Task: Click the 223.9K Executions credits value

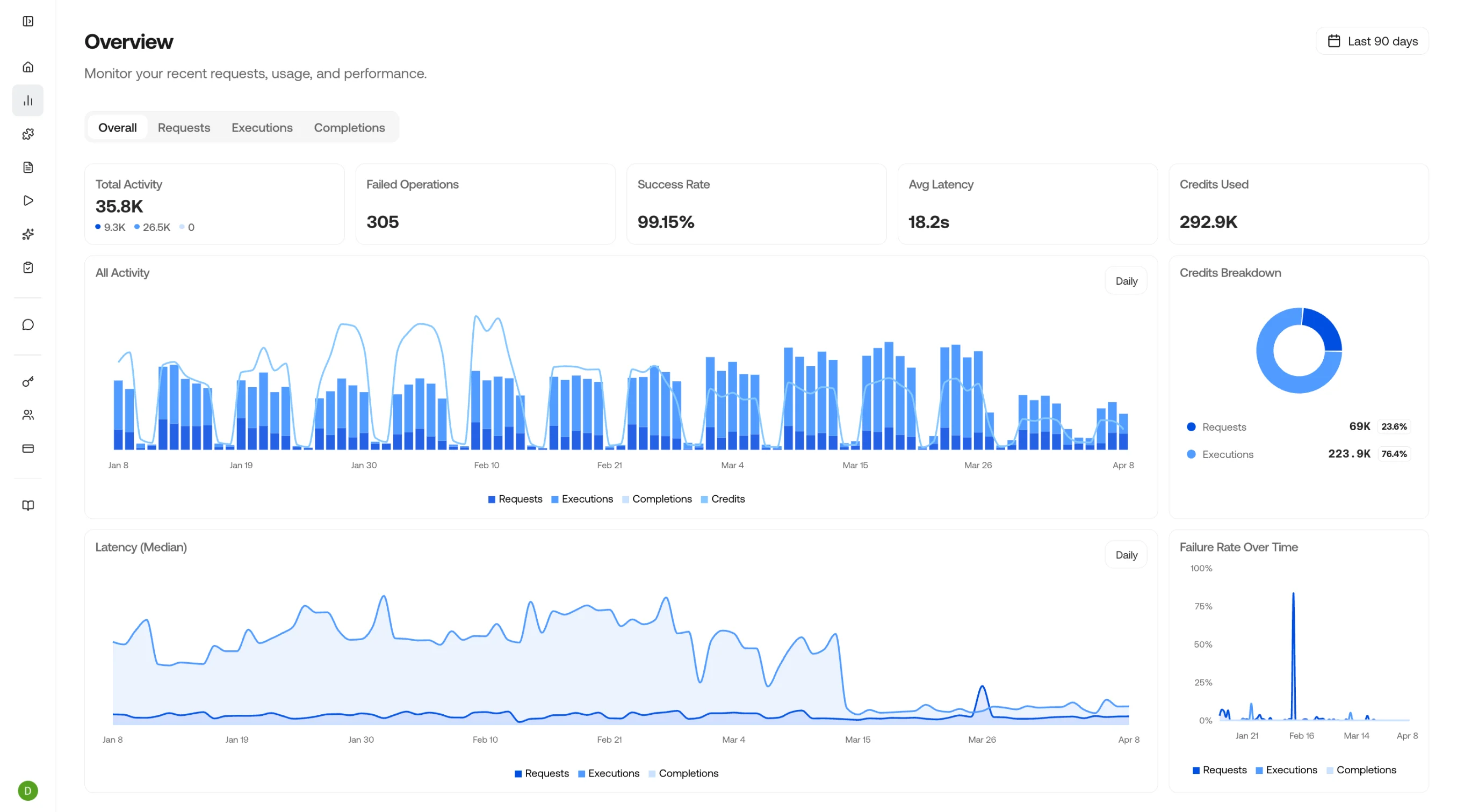Action: click(x=1349, y=454)
